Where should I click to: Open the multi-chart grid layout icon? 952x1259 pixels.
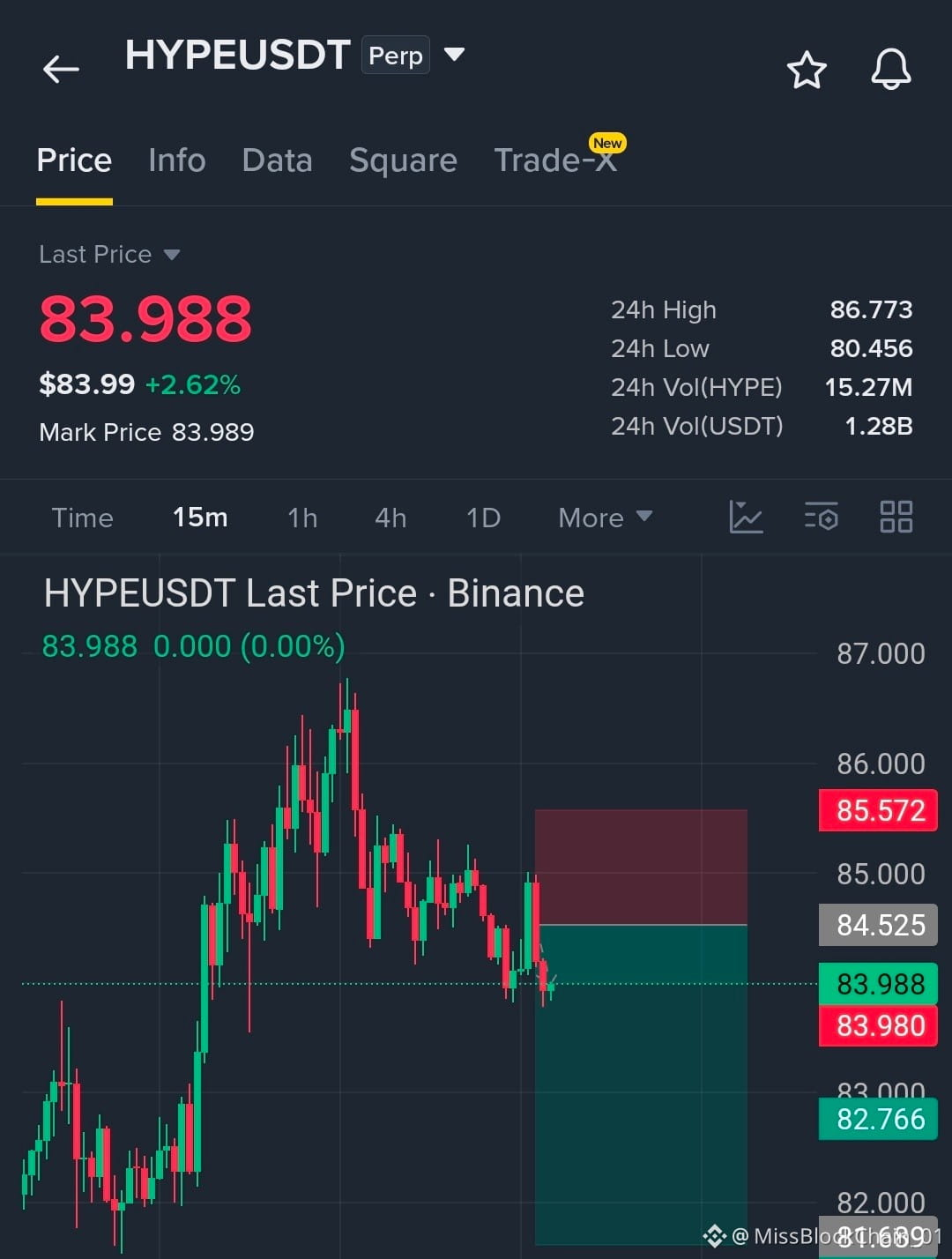(896, 517)
